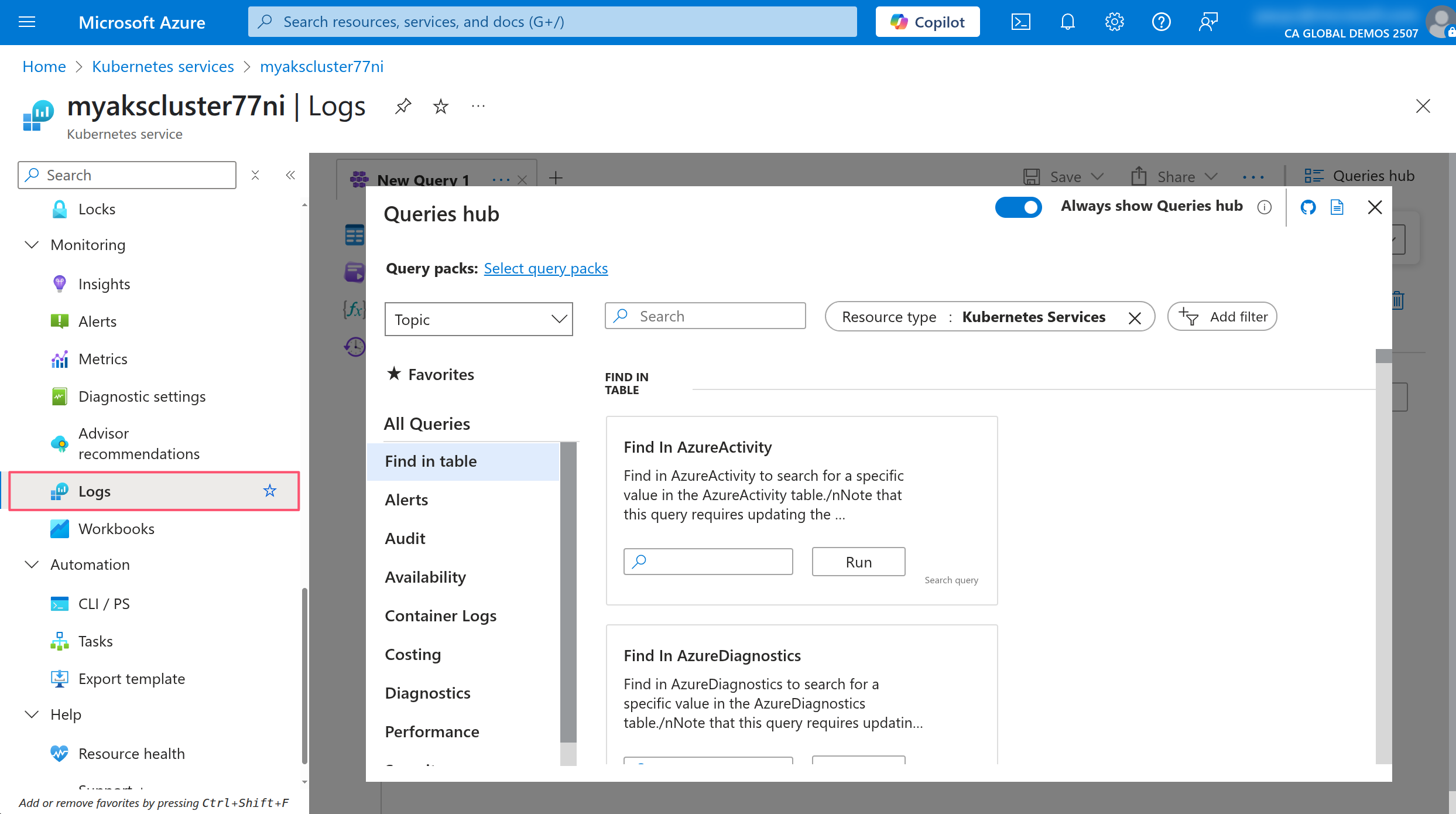Open the portal hamburger menu

tap(27, 22)
